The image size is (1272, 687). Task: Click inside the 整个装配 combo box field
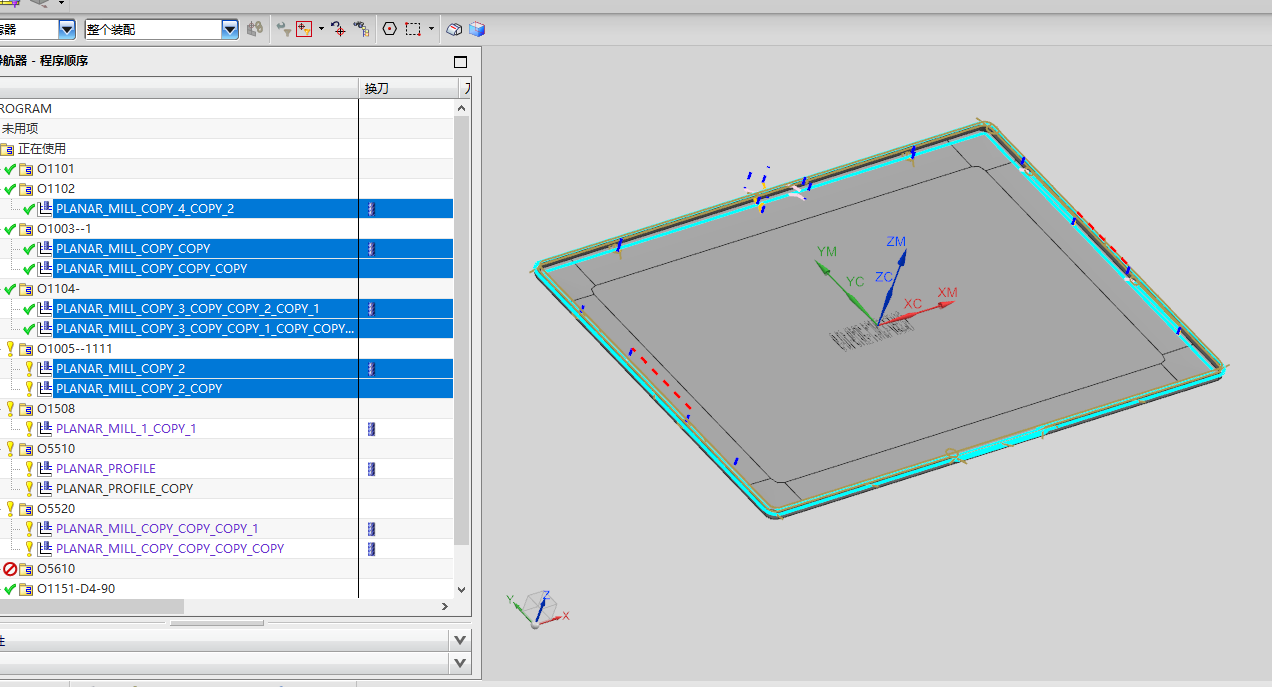click(x=153, y=29)
